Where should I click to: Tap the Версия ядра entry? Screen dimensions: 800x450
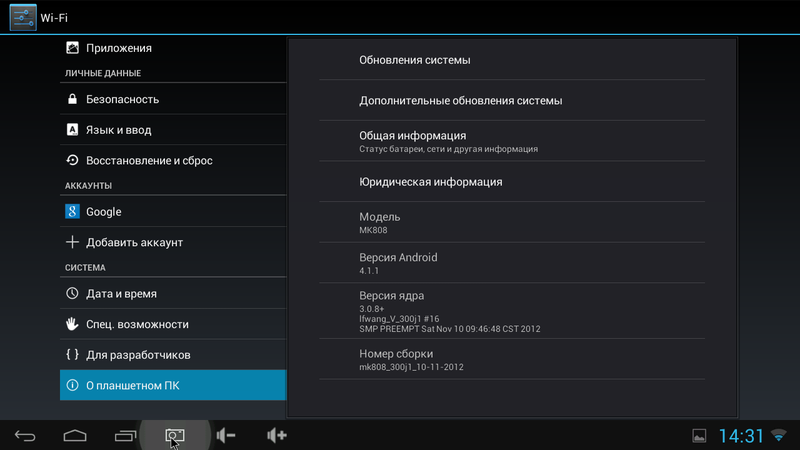(512, 311)
